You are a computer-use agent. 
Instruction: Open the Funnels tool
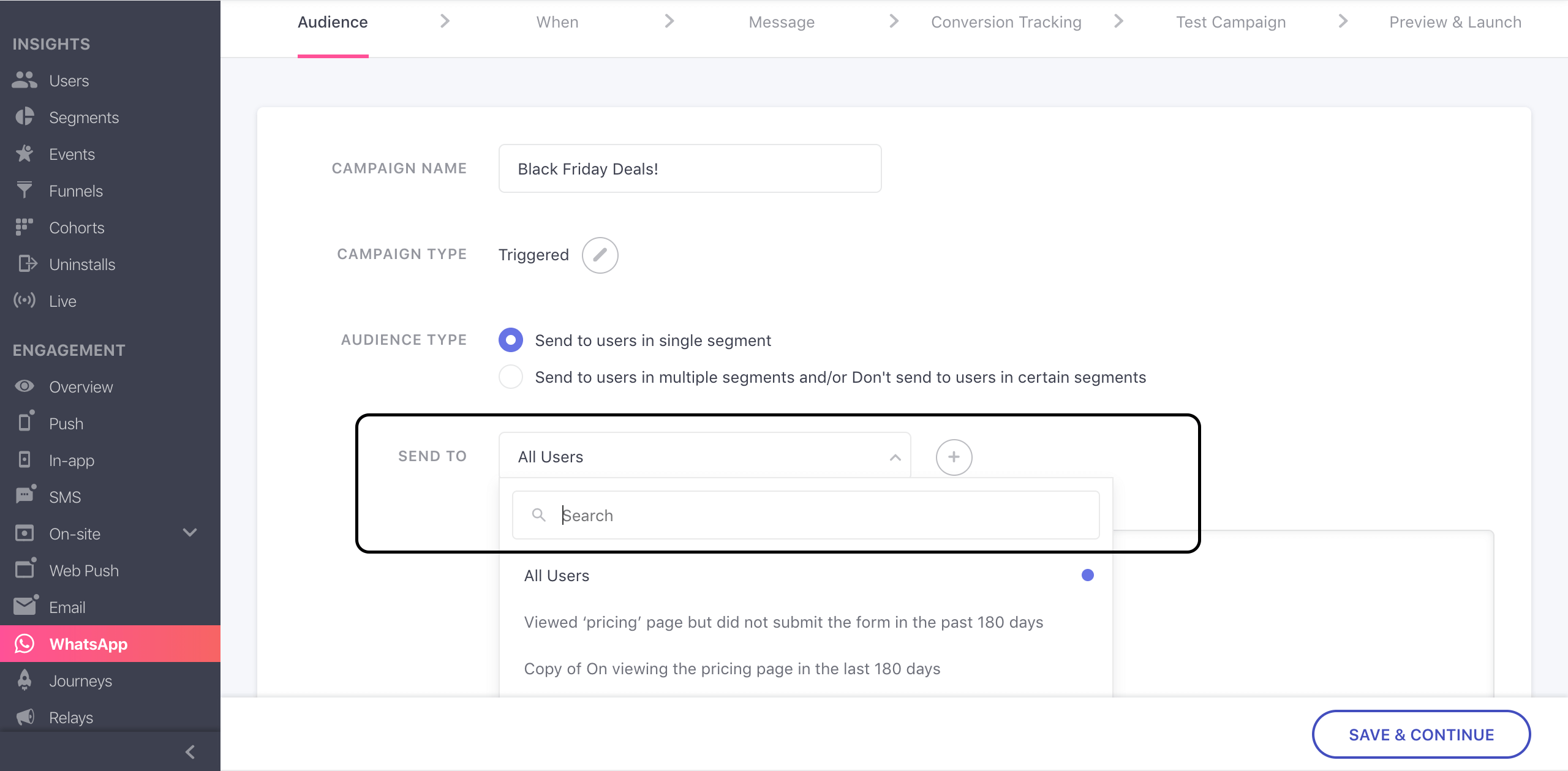point(75,190)
